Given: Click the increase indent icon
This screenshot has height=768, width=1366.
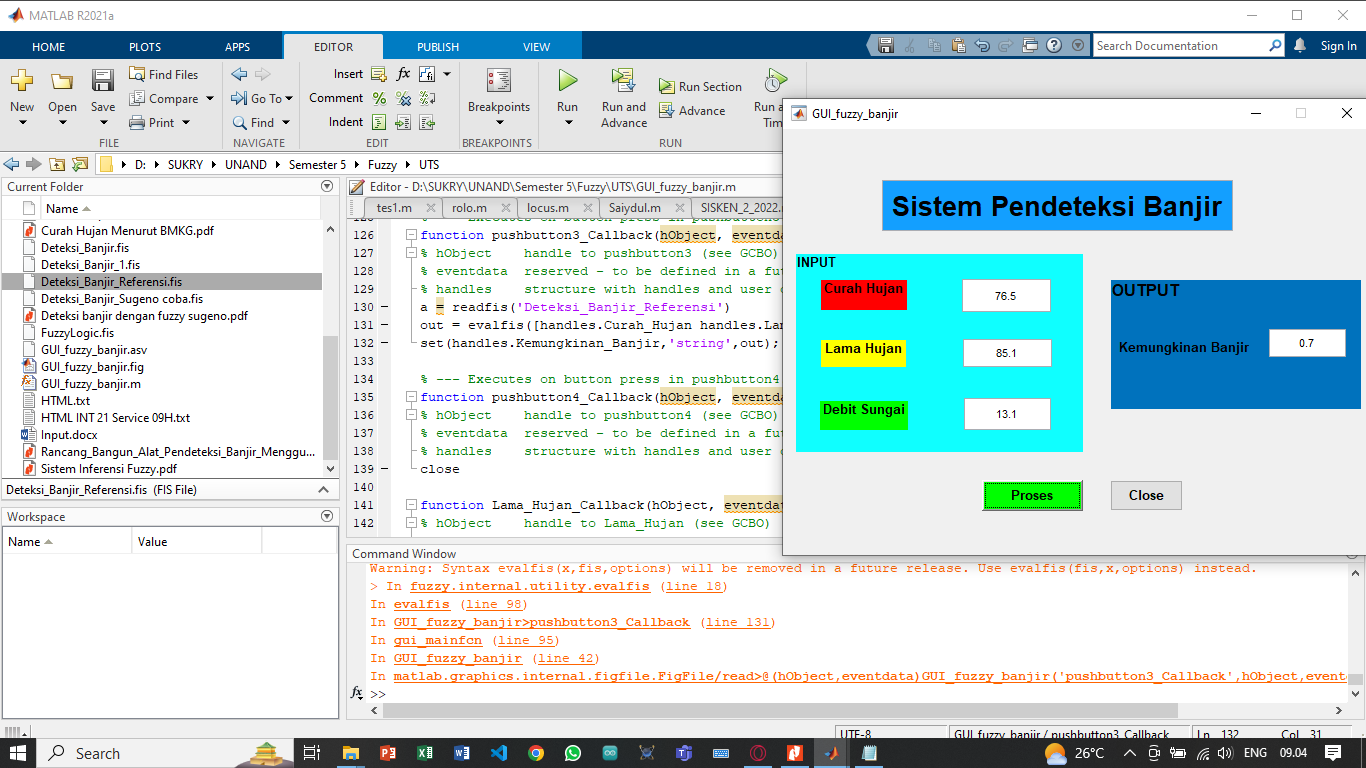Looking at the screenshot, I should point(403,122).
